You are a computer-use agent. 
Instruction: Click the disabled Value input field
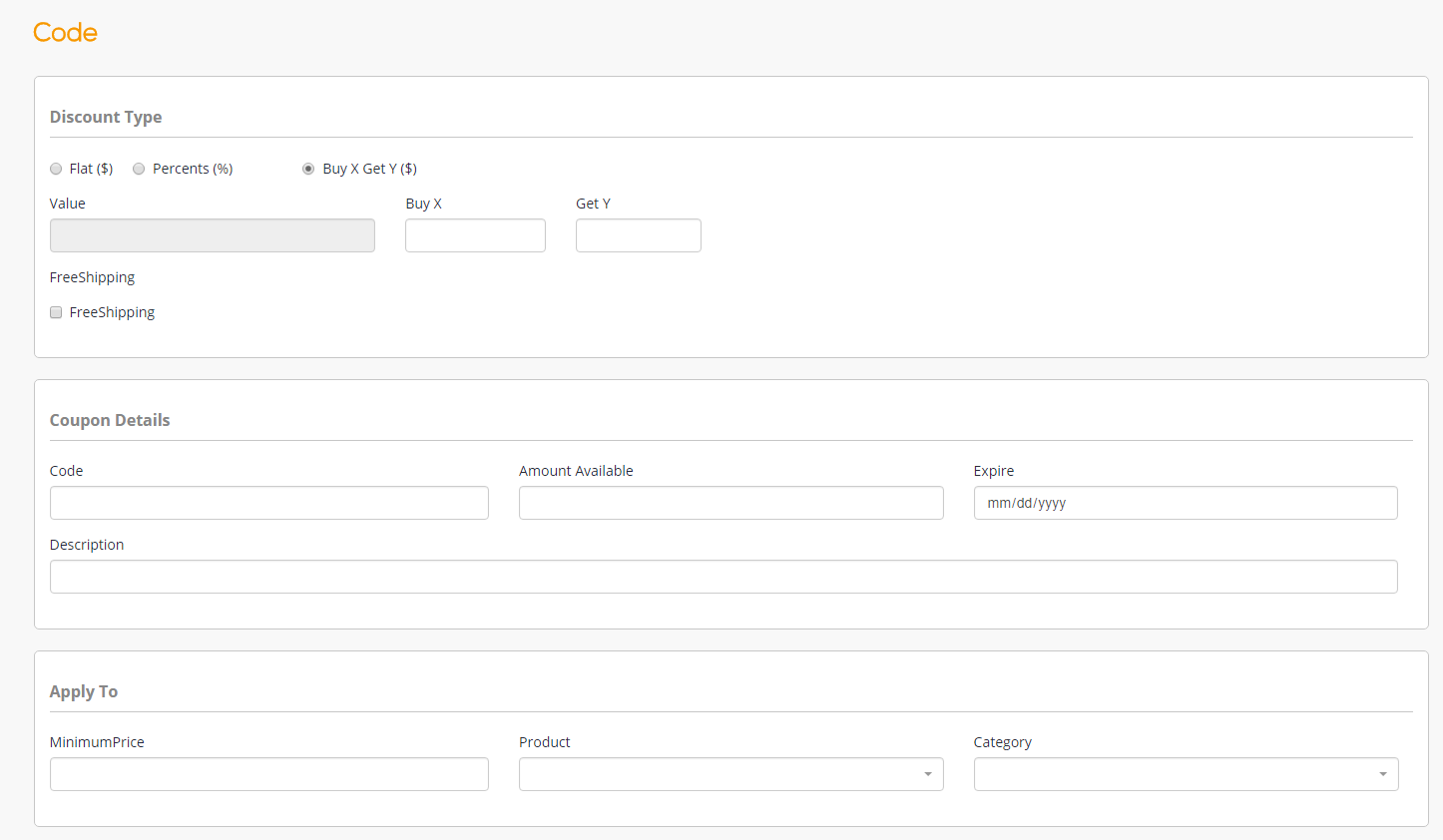[213, 235]
